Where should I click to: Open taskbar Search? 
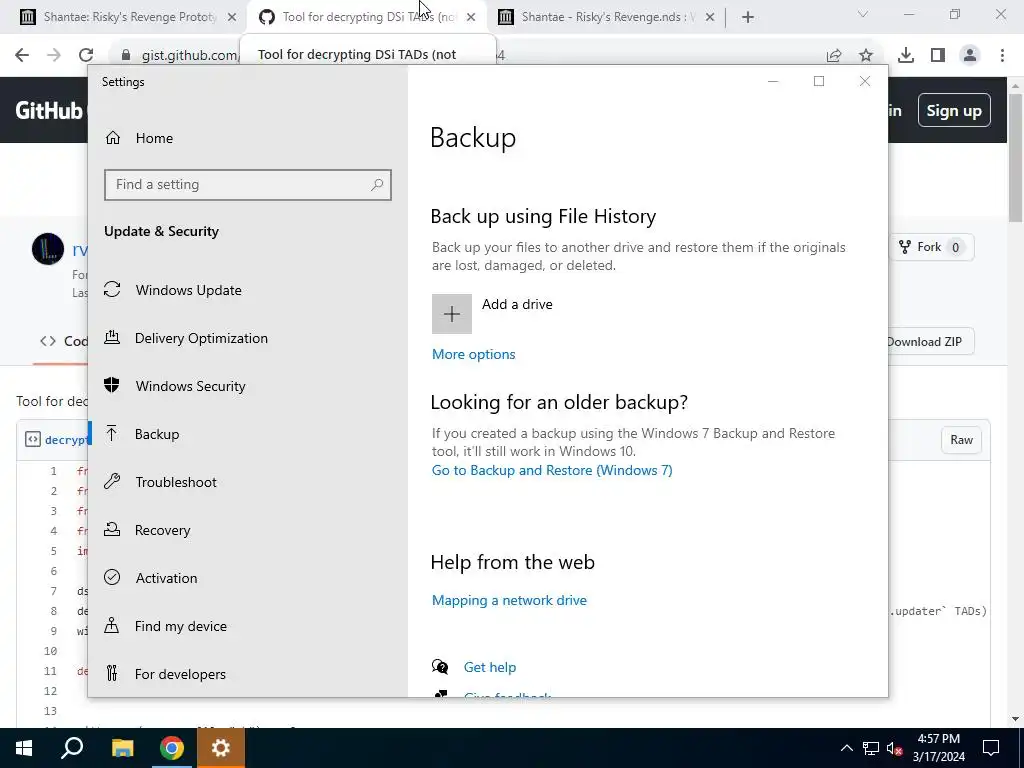click(72, 748)
